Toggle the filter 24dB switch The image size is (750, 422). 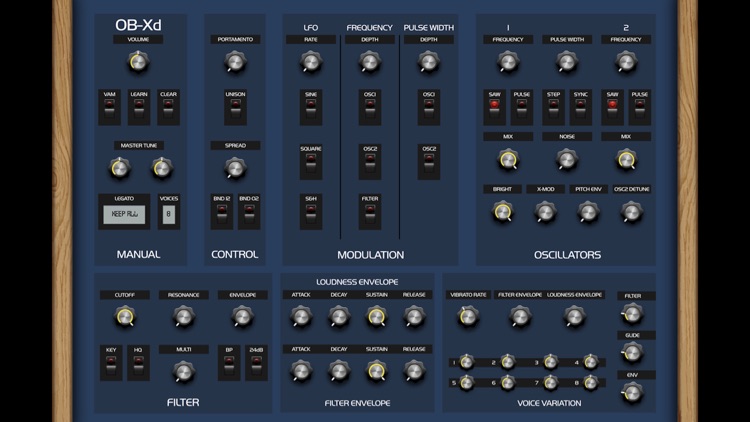(x=256, y=366)
